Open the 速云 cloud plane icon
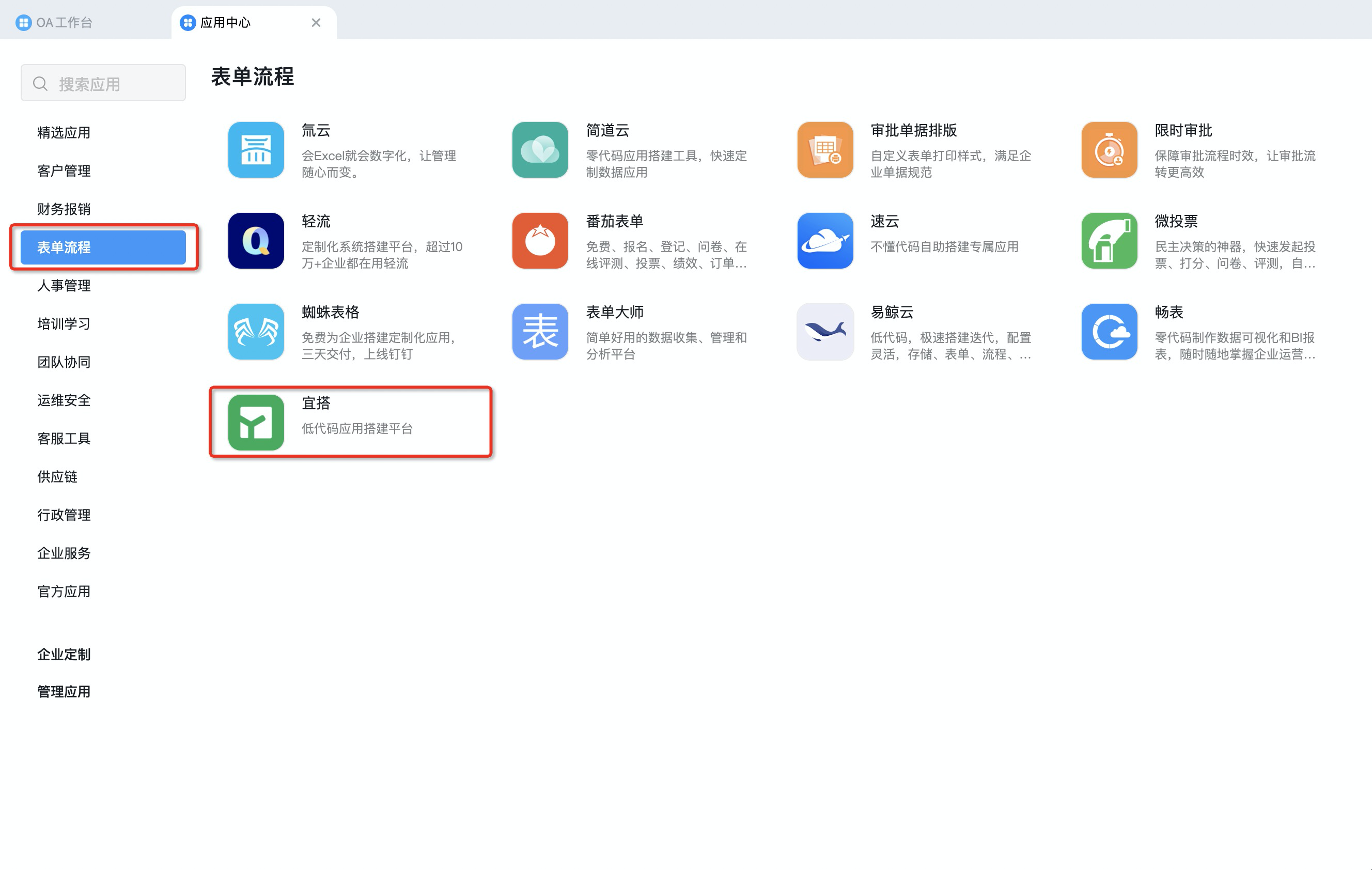Screen dimensions: 1372x870 pyautogui.click(x=824, y=240)
